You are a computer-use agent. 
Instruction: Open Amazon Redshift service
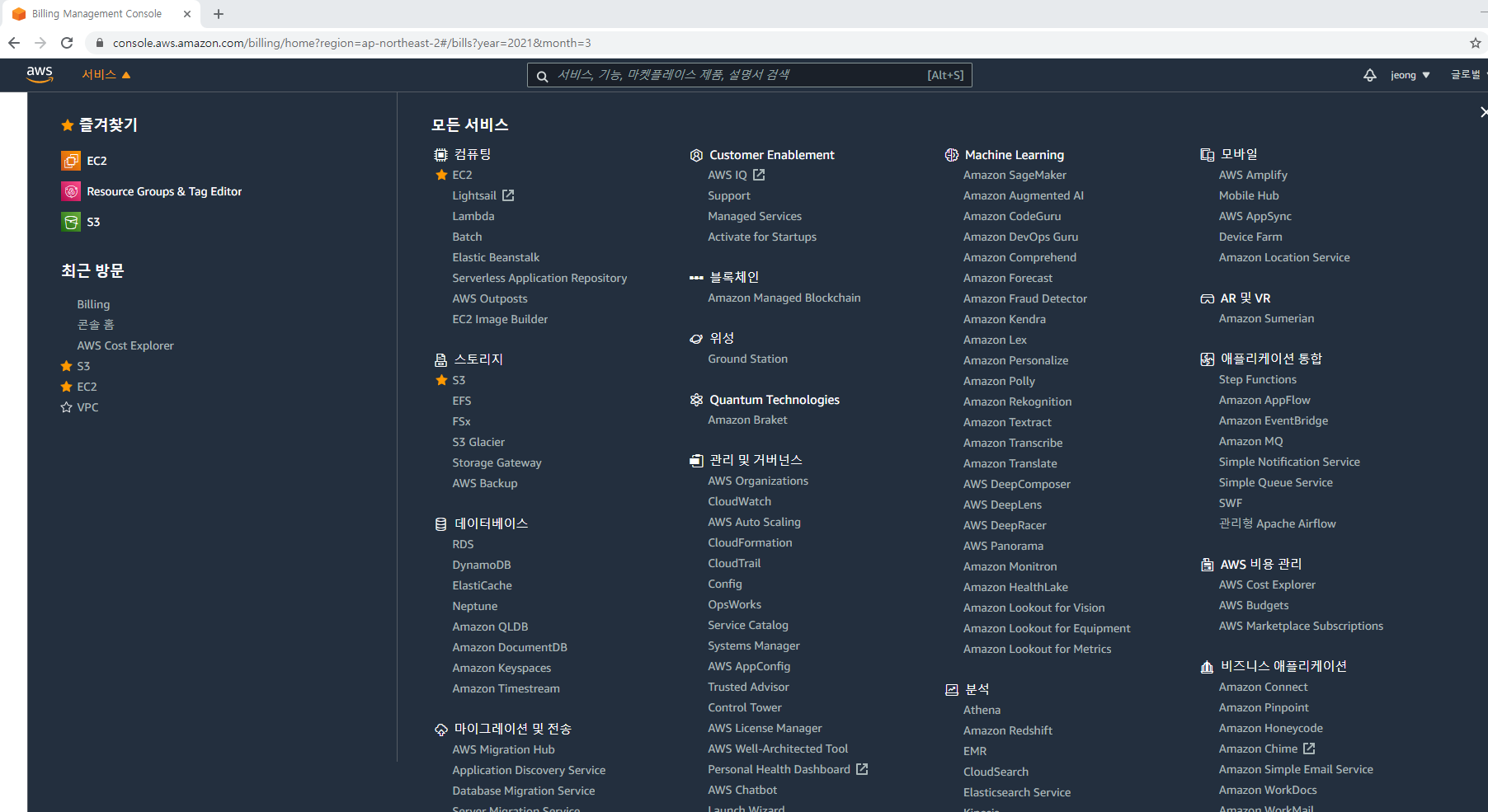1008,730
